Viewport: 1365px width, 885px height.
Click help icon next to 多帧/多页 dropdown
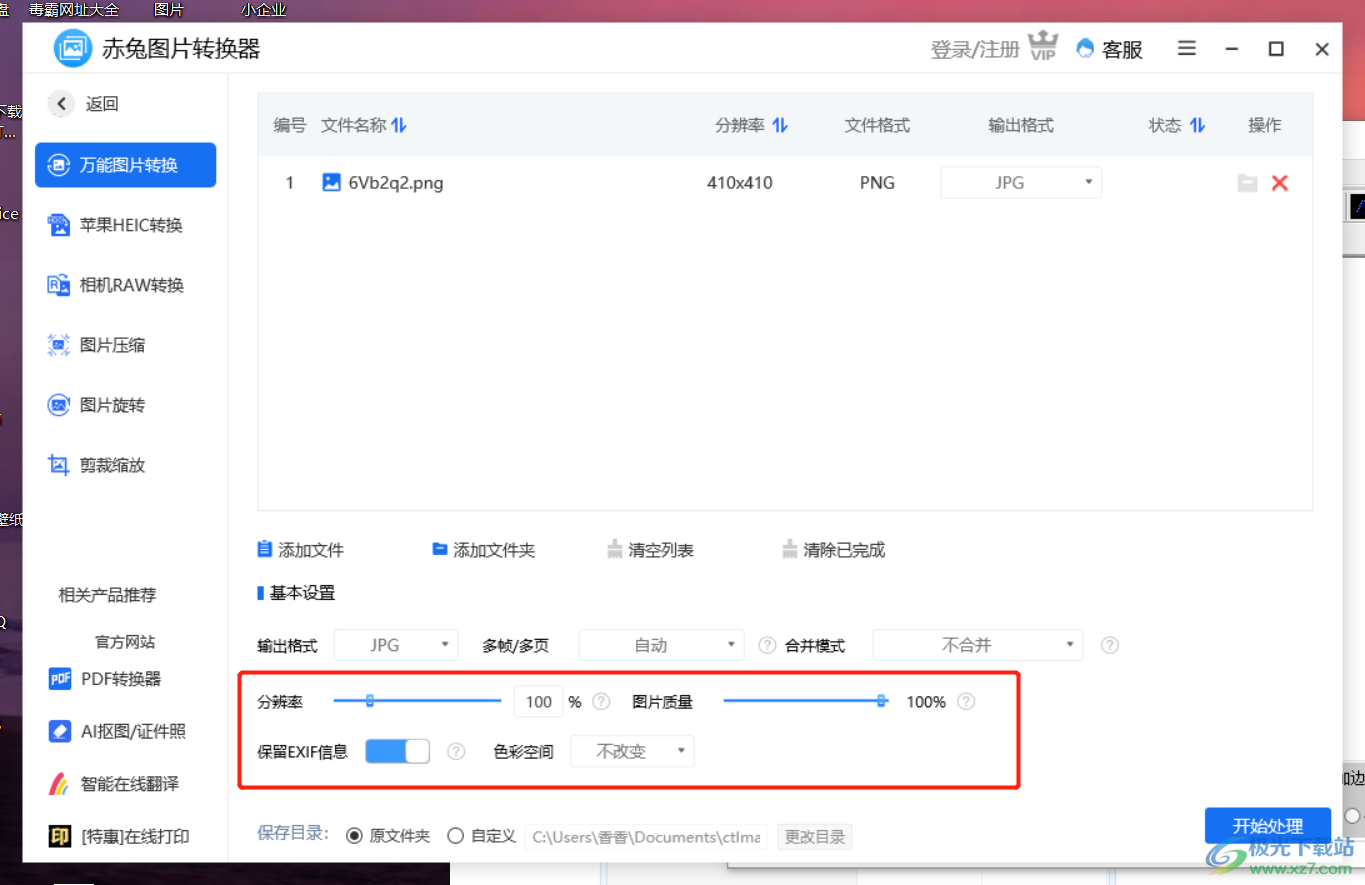click(x=767, y=645)
